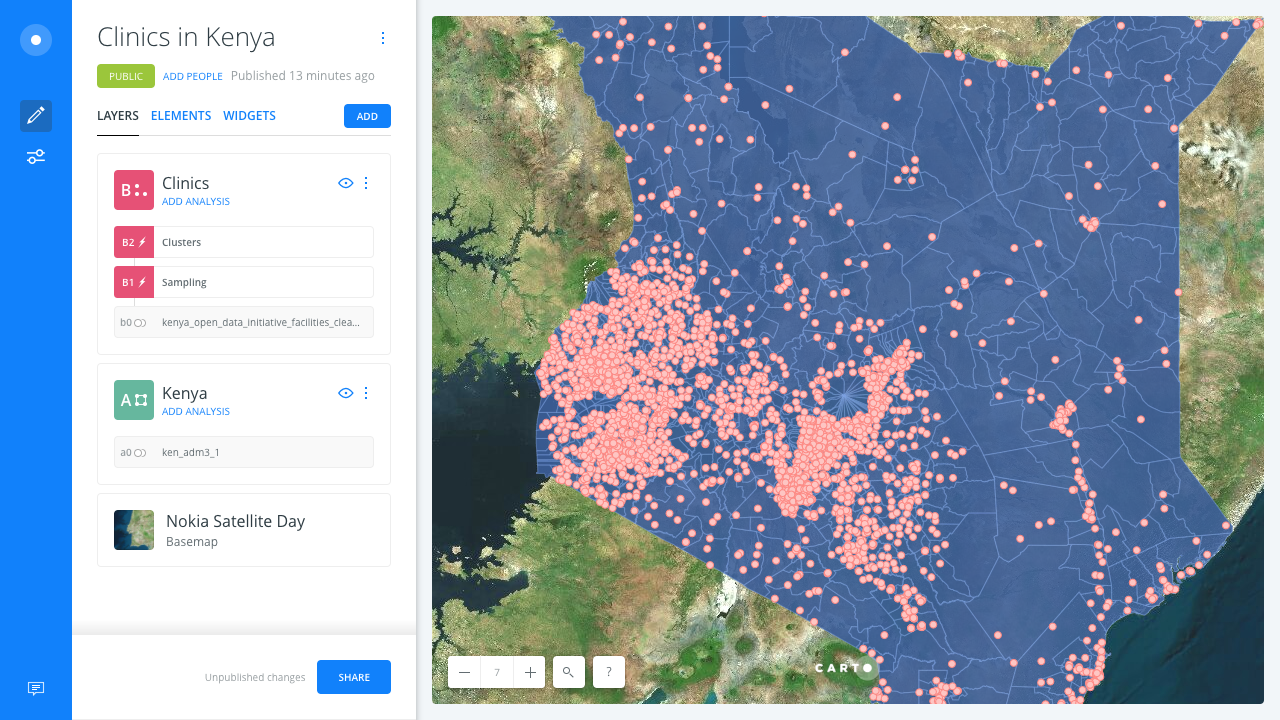Select the edit pencil tool in the sidebar
The width and height of the screenshot is (1280, 720).
click(x=35, y=115)
